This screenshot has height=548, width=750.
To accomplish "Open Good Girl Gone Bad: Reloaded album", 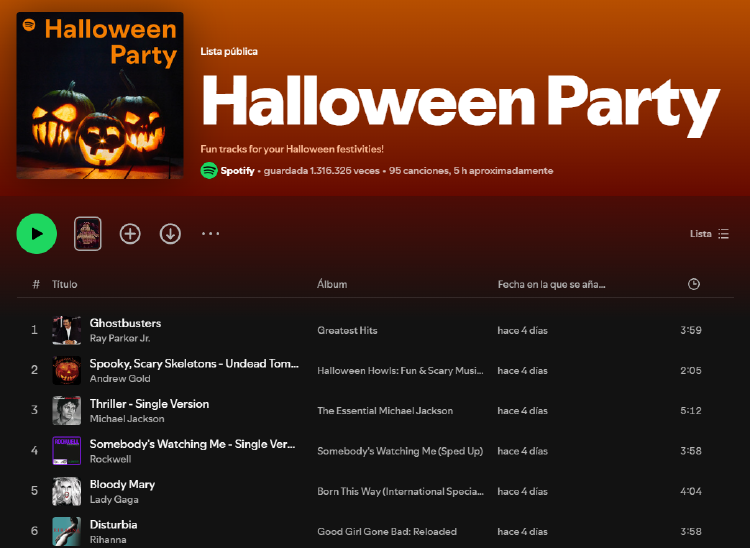I will click(387, 532).
